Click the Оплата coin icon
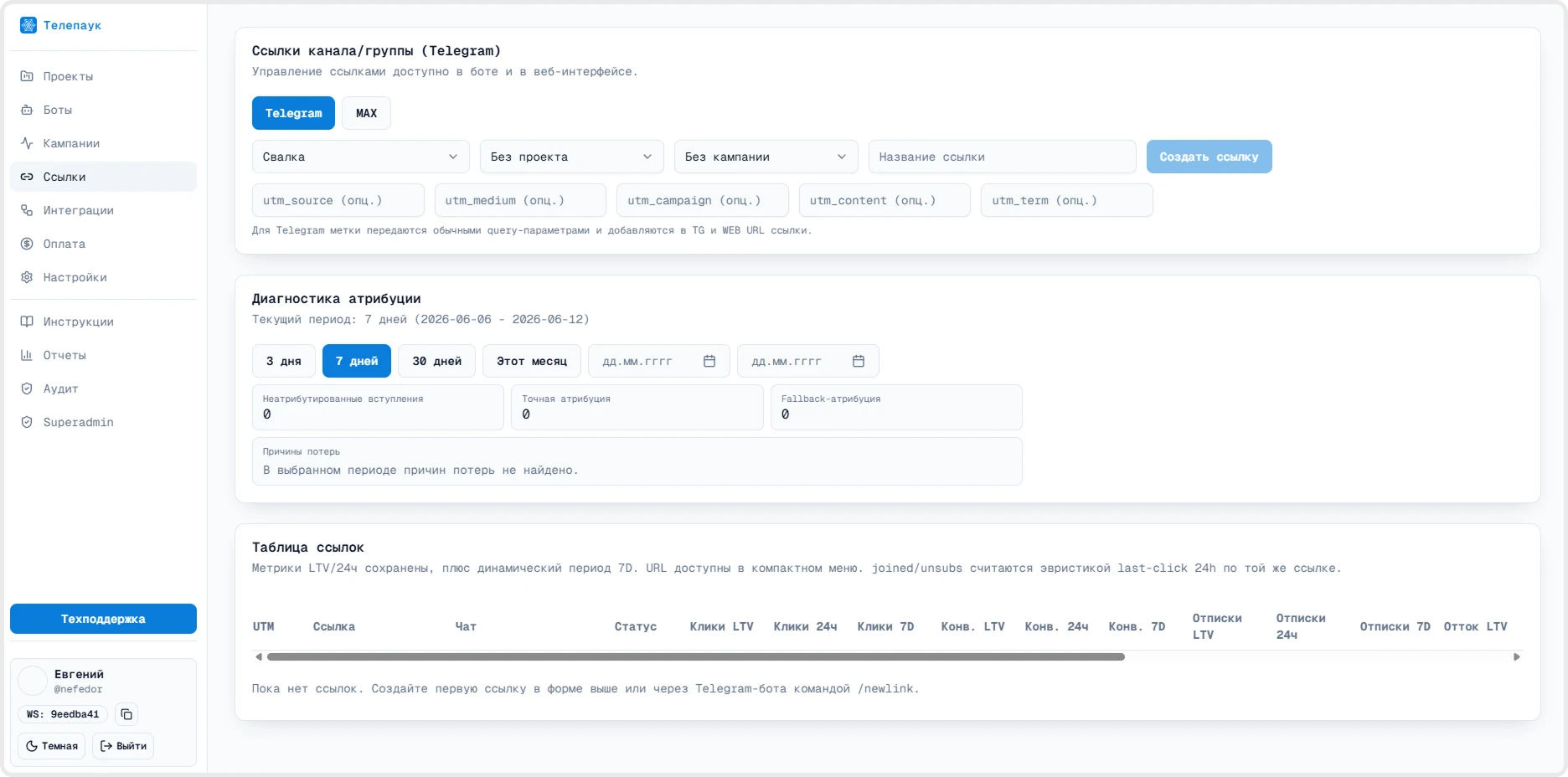The height and width of the screenshot is (777, 1568). pyautogui.click(x=27, y=244)
